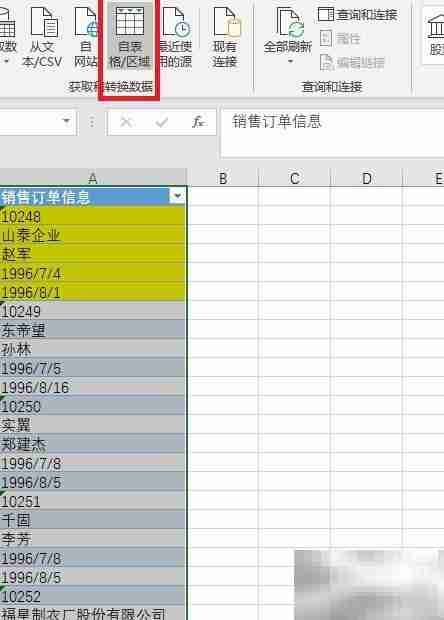Select cell containing 1996/8/1
The image size is (444, 620).
[x=93, y=292]
